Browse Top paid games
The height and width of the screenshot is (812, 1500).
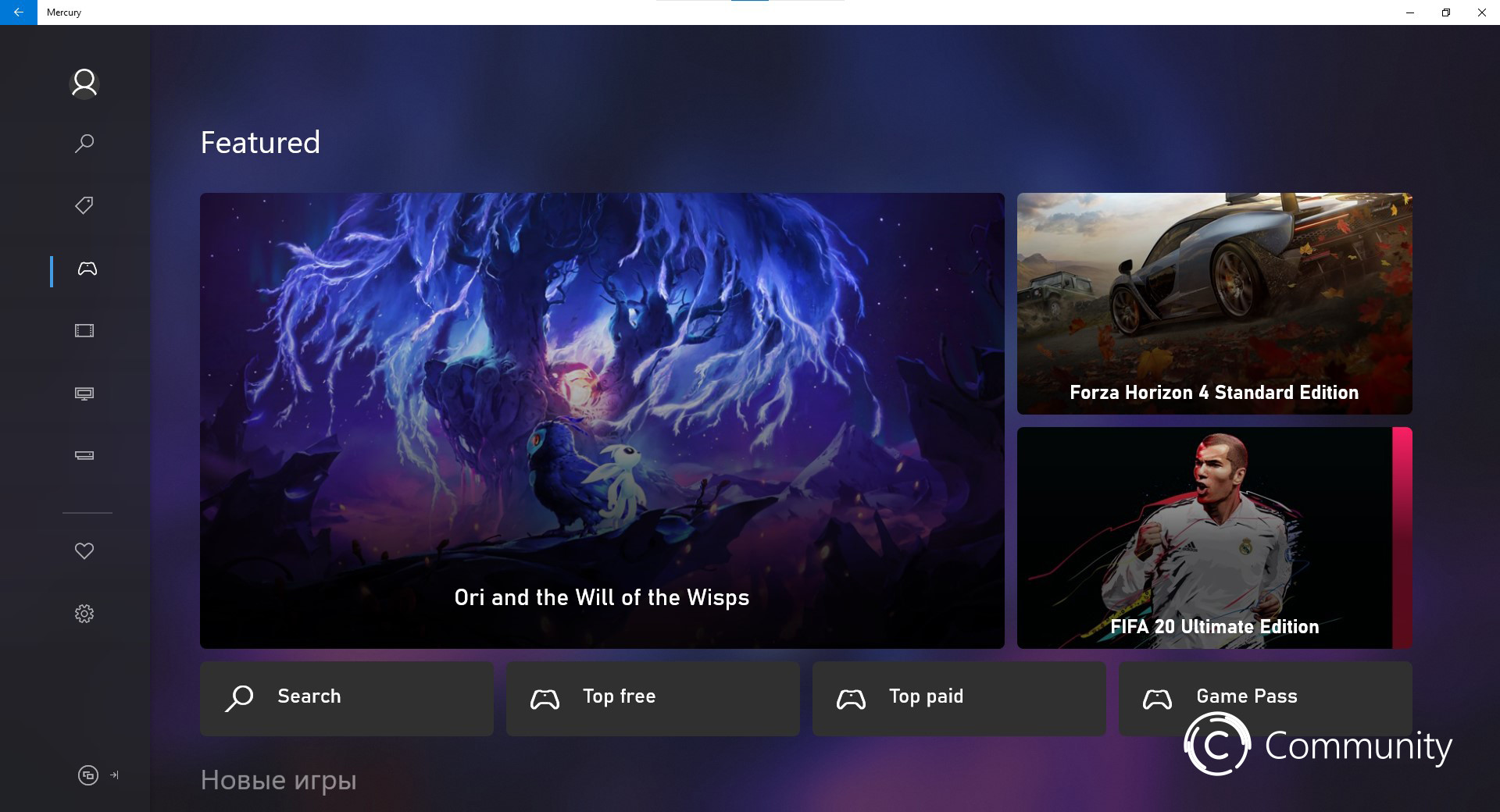pos(959,697)
